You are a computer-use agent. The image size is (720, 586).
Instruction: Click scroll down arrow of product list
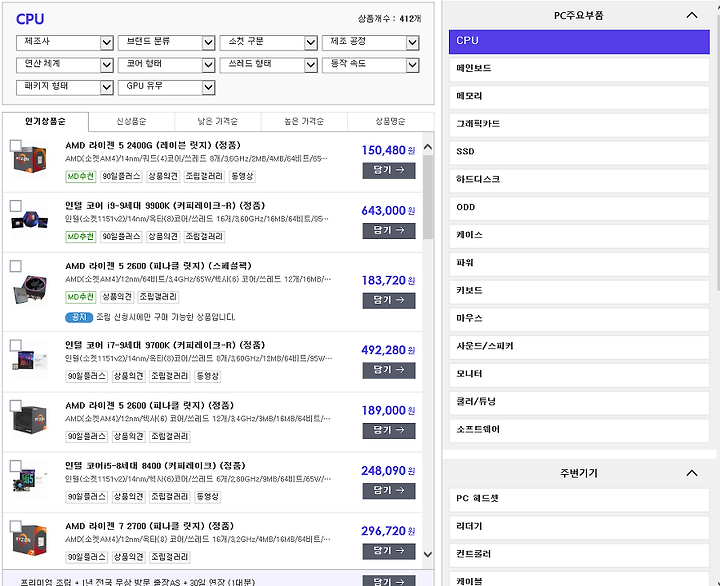coord(428,554)
